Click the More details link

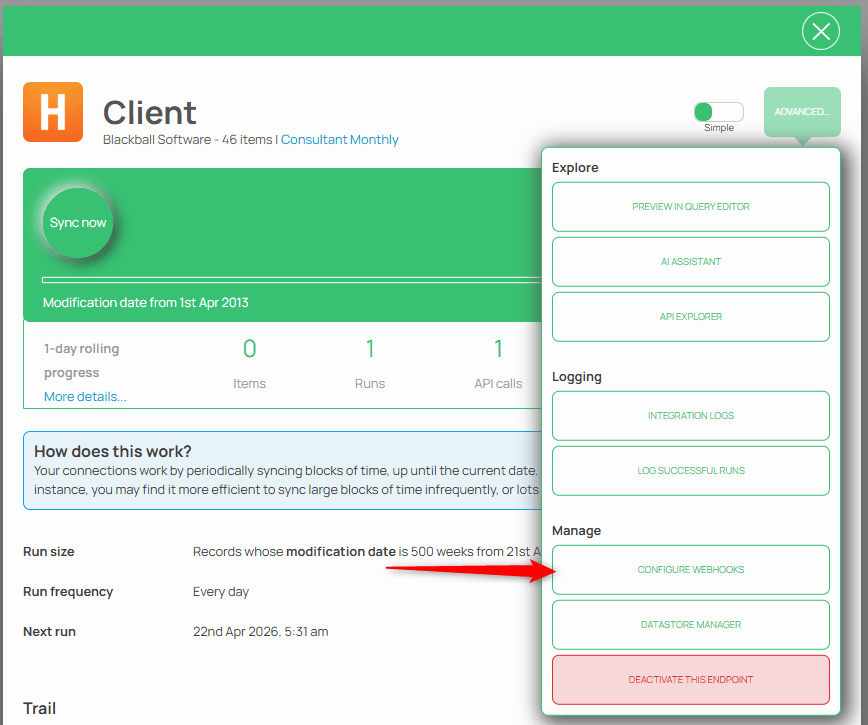[85, 397]
